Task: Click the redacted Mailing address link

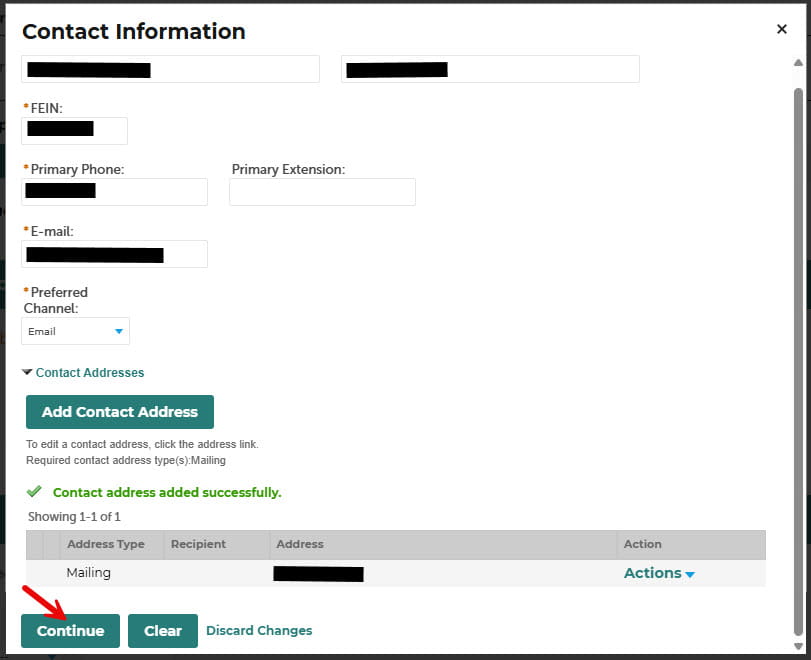Action: point(319,574)
